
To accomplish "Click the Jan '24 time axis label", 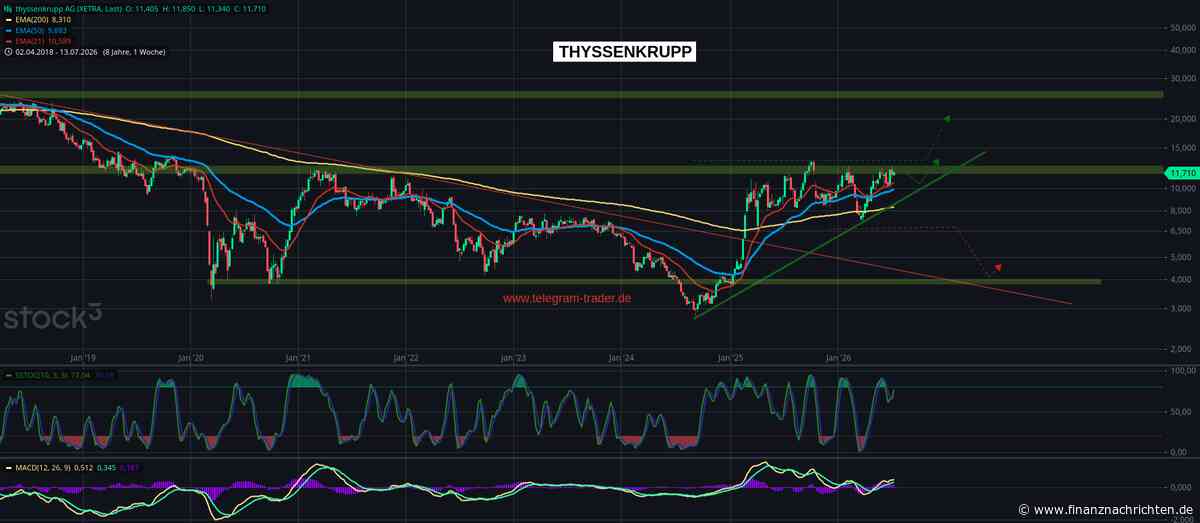I will point(622,356).
